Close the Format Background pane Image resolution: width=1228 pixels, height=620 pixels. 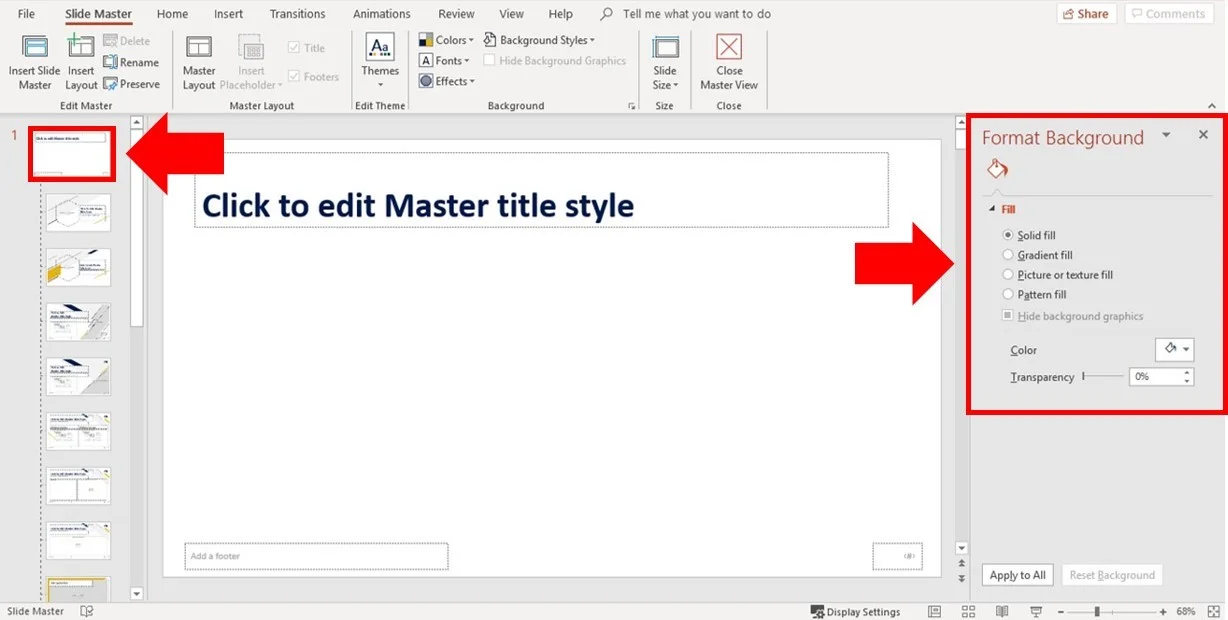(1203, 135)
